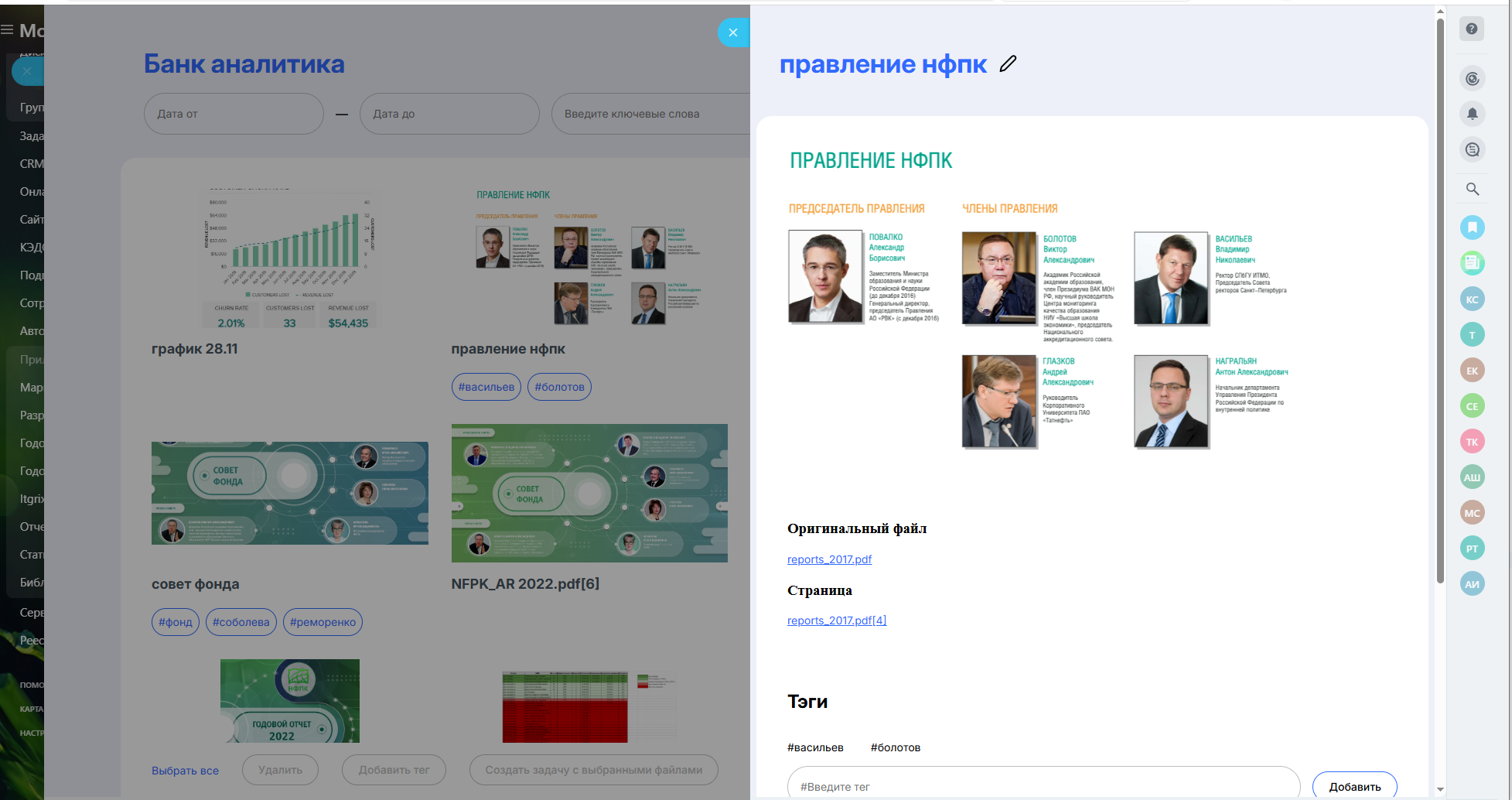Viewport: 1512px width, 800px height.
Task: Click #васильев in the Тэги section
Action: [x=815, y=747]
